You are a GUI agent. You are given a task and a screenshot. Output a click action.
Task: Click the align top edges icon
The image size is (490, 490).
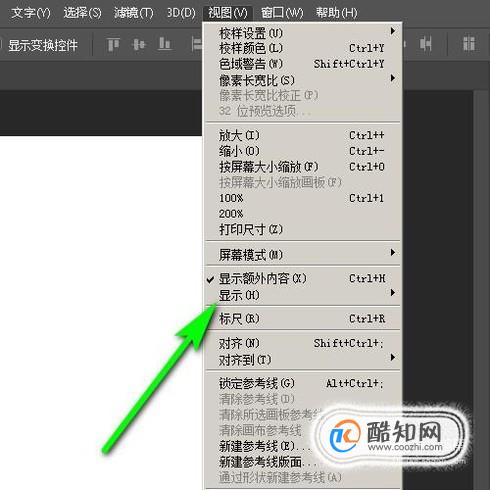(x=113, y=44)
